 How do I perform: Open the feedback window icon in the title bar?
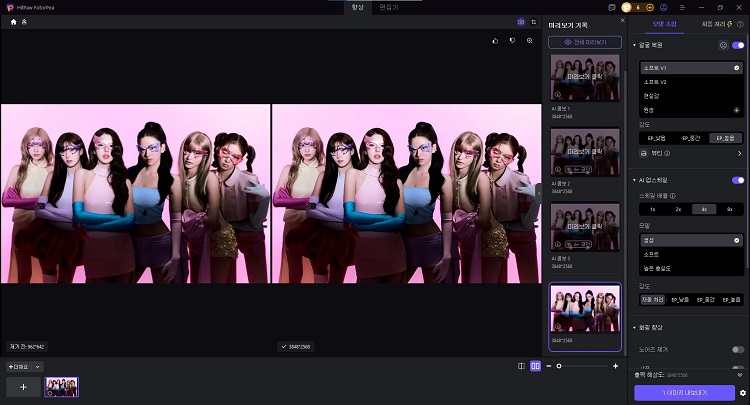(612, 8)
